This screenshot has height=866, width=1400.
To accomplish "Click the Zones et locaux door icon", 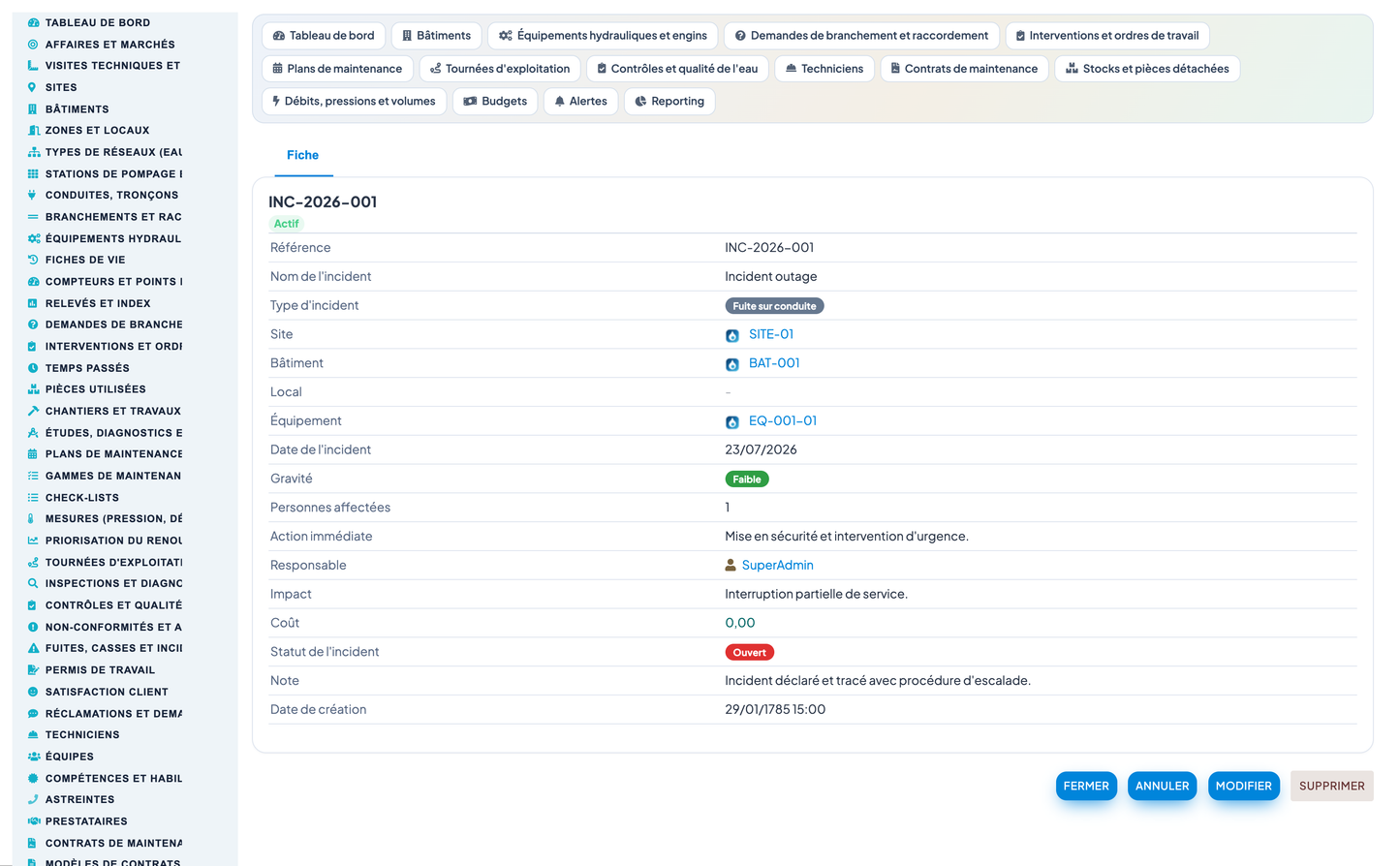I will 33,131.
